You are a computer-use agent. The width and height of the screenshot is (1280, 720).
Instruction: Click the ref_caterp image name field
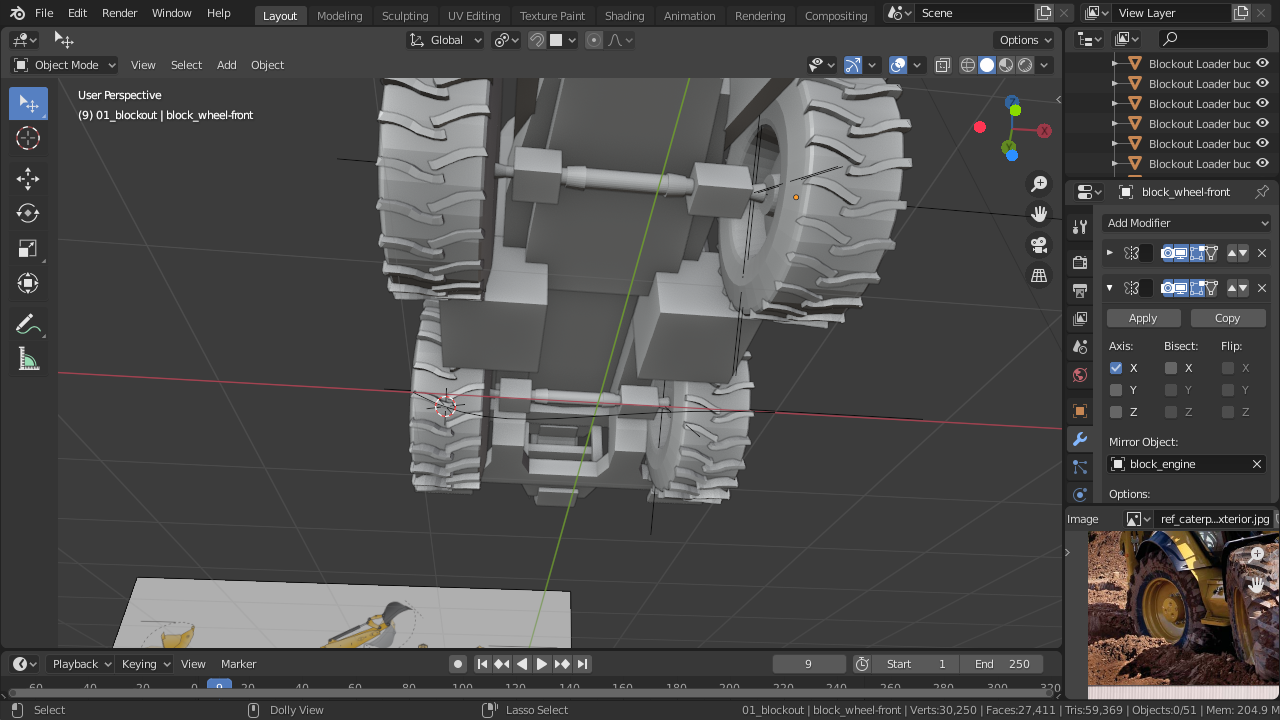(1212, 519)
